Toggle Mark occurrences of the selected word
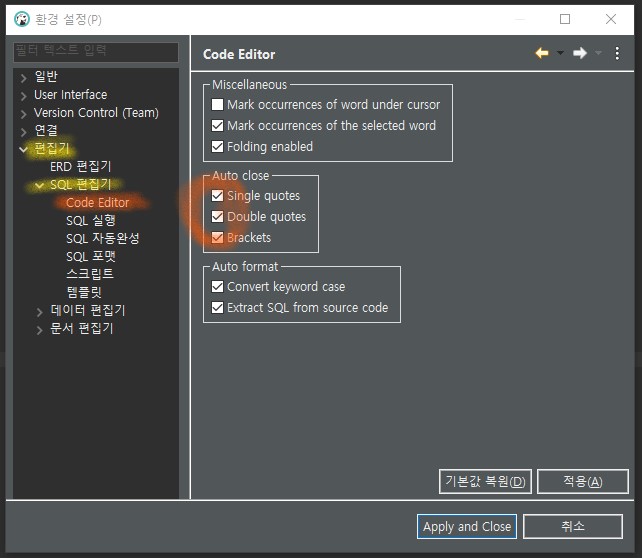The height and width of the screenshot is (558, 642). tap(217, 126)
